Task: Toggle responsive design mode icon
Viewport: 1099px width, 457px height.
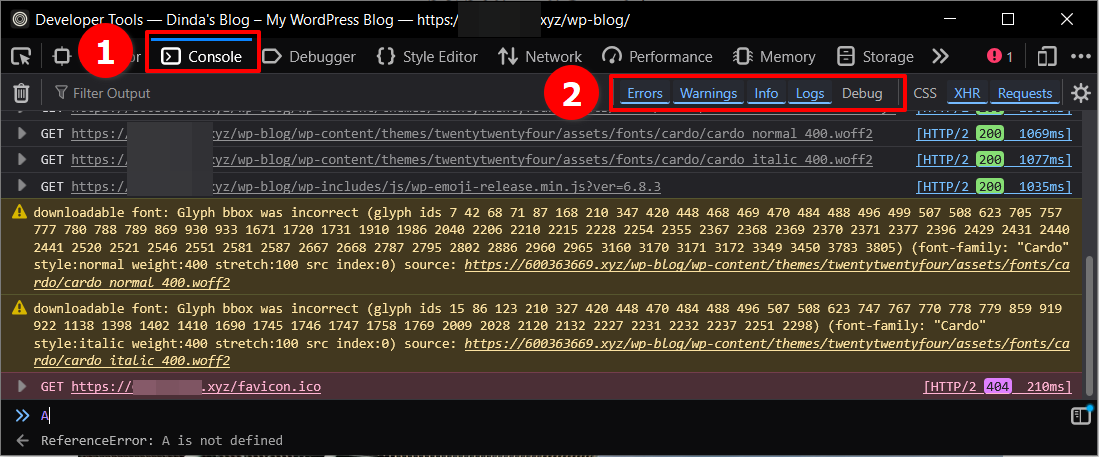Action: 1047,57
